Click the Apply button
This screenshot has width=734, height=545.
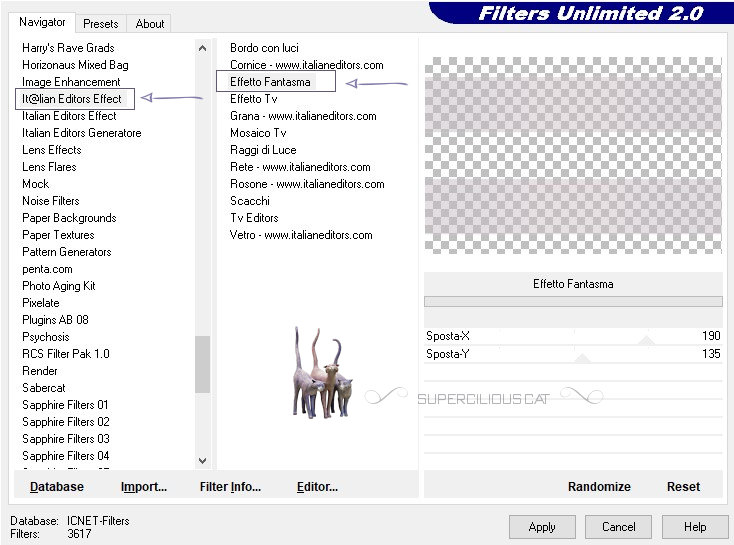tap(541, 527)
